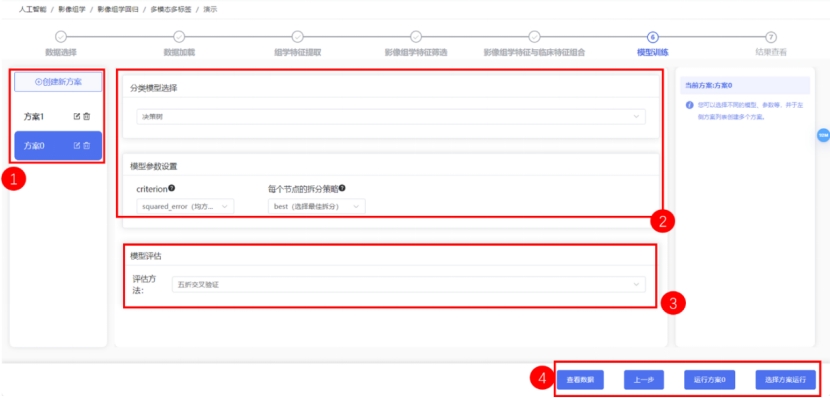Select the highlighted 方案0 plan
The height and width of the screenshot is (398, 830).
(x=58, y=146)
